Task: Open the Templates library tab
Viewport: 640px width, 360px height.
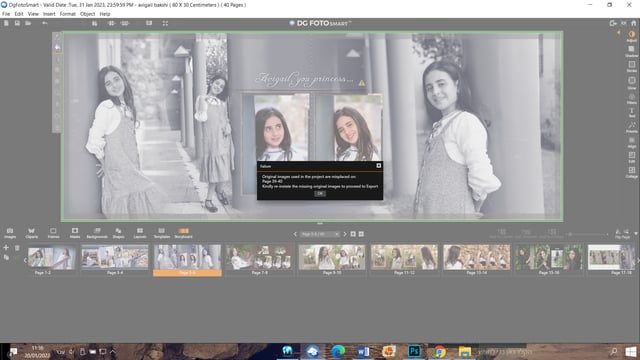Action: point(162,233)
